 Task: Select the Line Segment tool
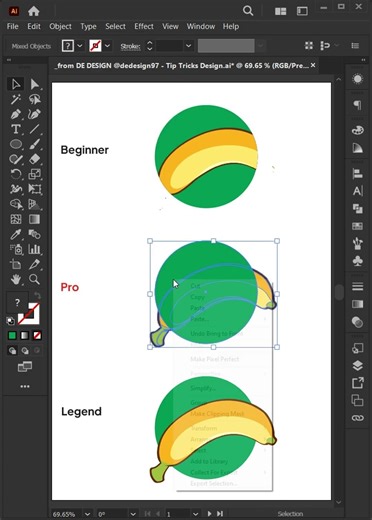(x=34, y=129)
